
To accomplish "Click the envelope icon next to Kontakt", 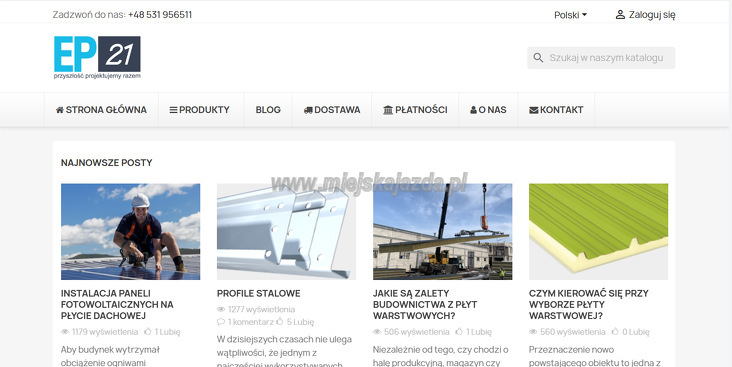I will (534, 110).
